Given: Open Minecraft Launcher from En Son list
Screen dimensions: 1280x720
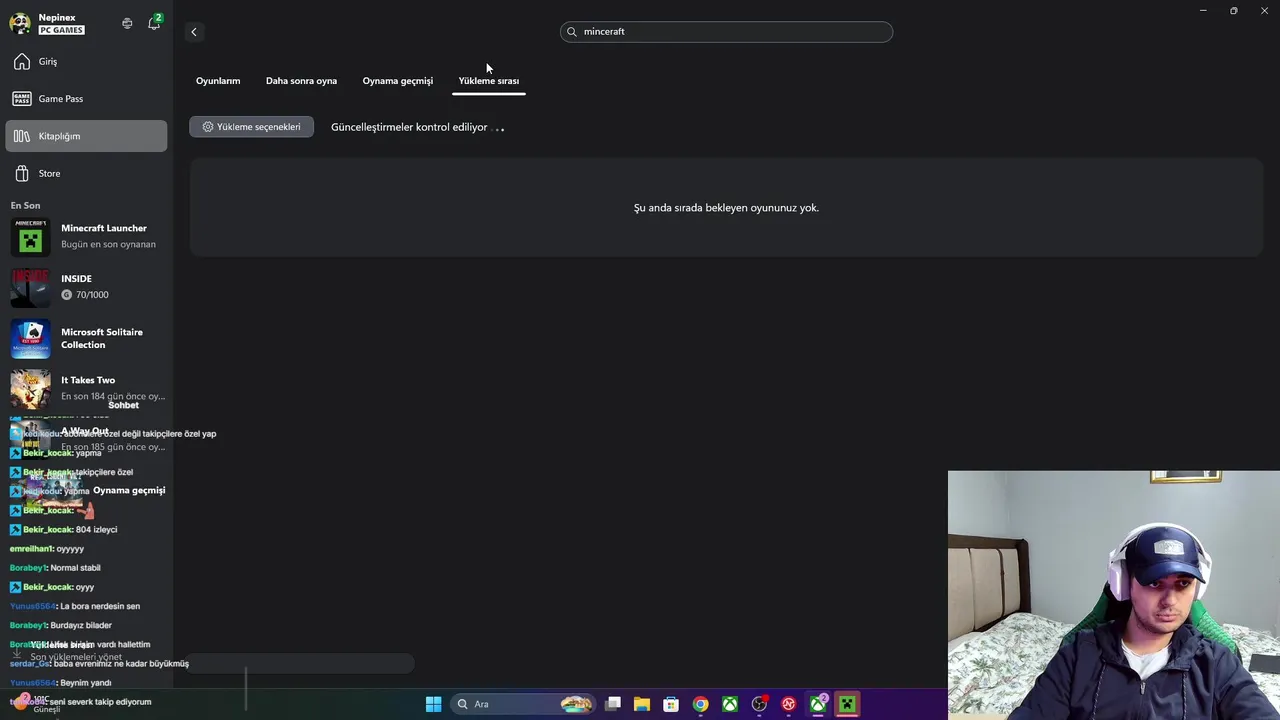Looking at the screenshot, I should 86,236.
